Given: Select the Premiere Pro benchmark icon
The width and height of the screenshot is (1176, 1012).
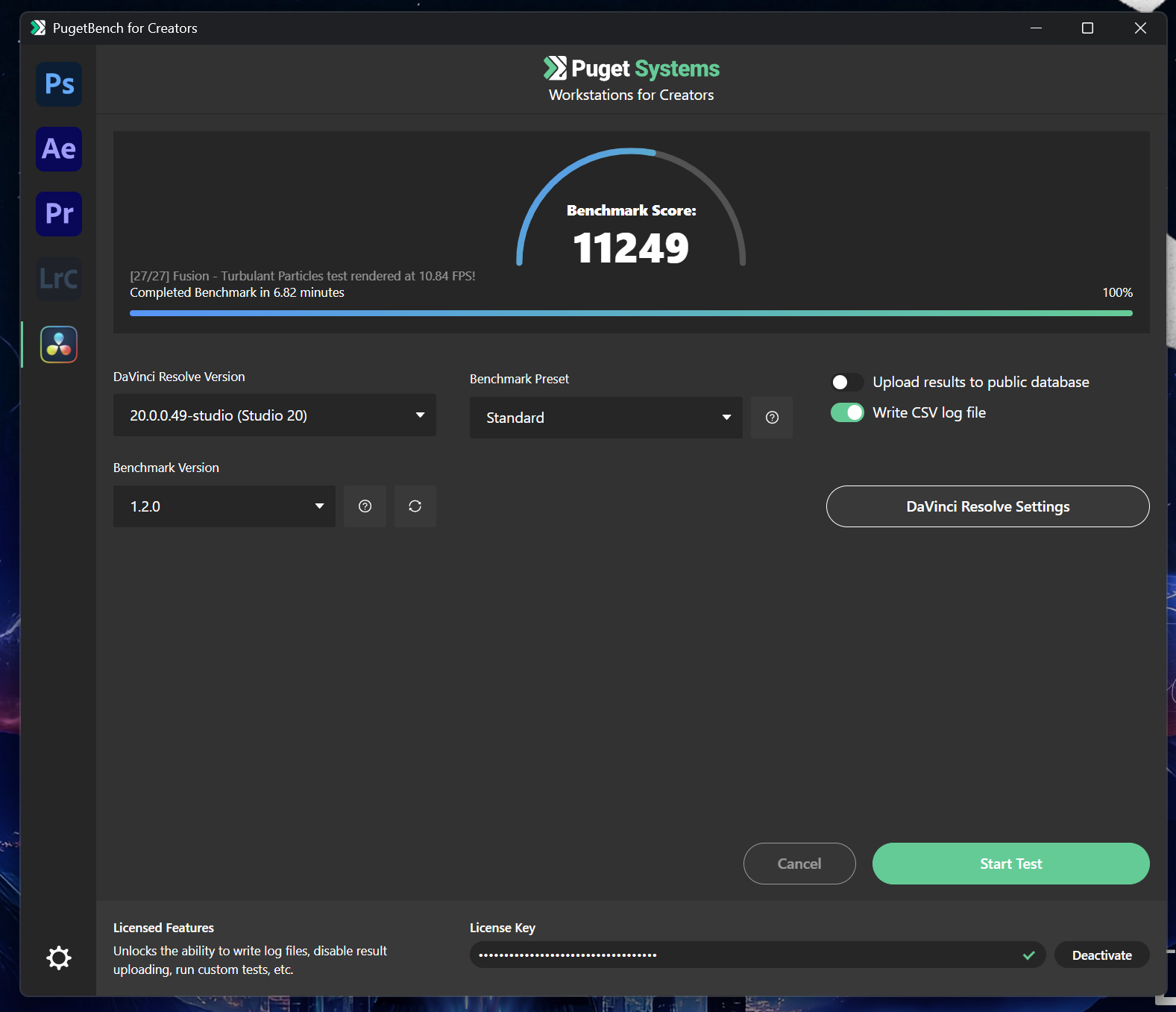Looking at the screenshot, I should pyautogui.click(x=59, y=214).
